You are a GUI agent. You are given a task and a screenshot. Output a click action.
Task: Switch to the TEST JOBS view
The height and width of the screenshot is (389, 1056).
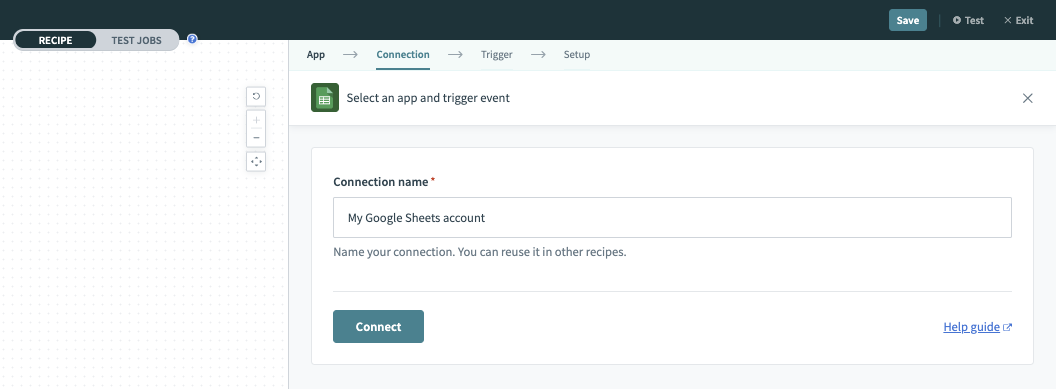click(136, 40)
